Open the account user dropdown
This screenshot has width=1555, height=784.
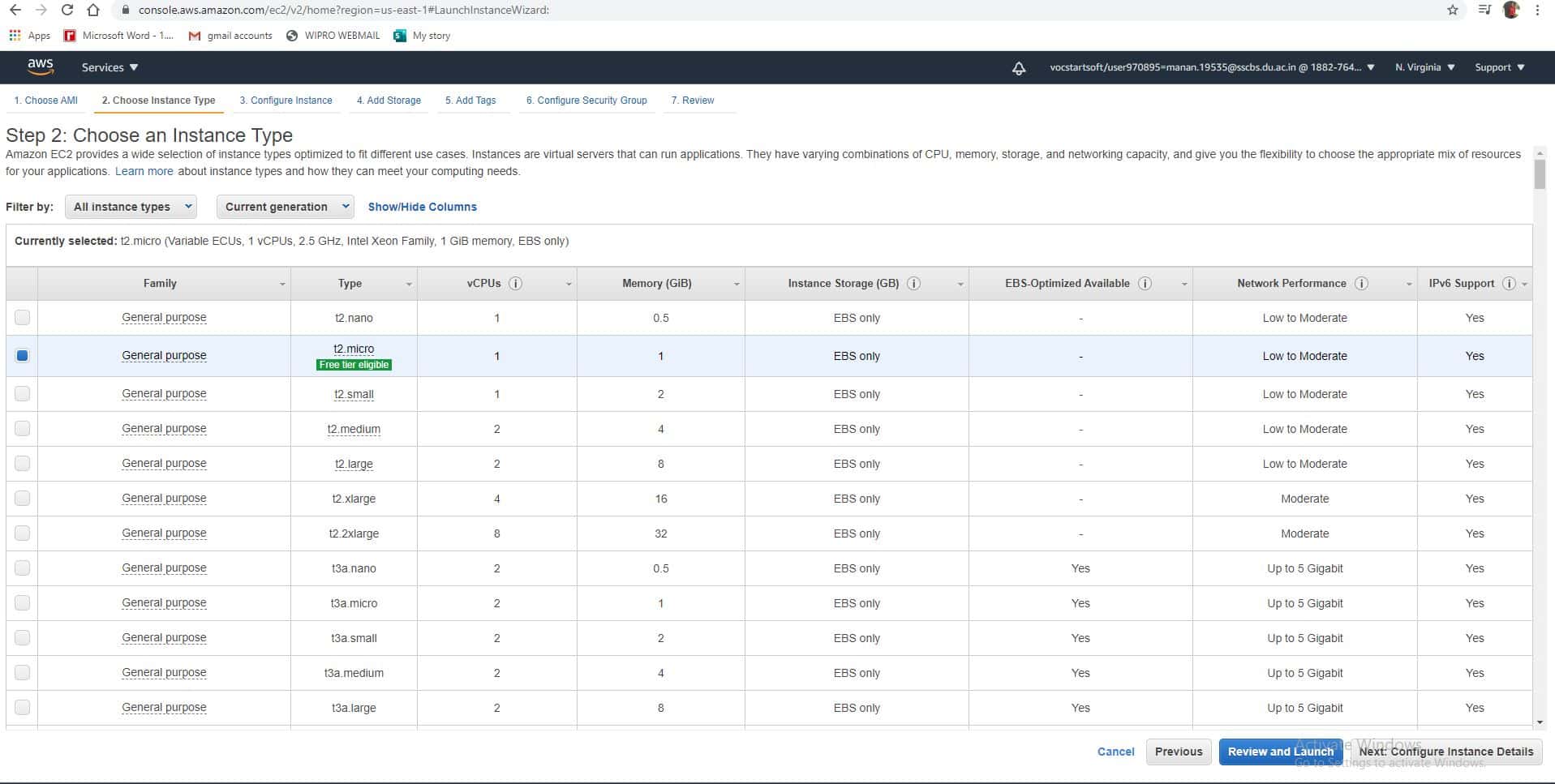pos(1212,67)
